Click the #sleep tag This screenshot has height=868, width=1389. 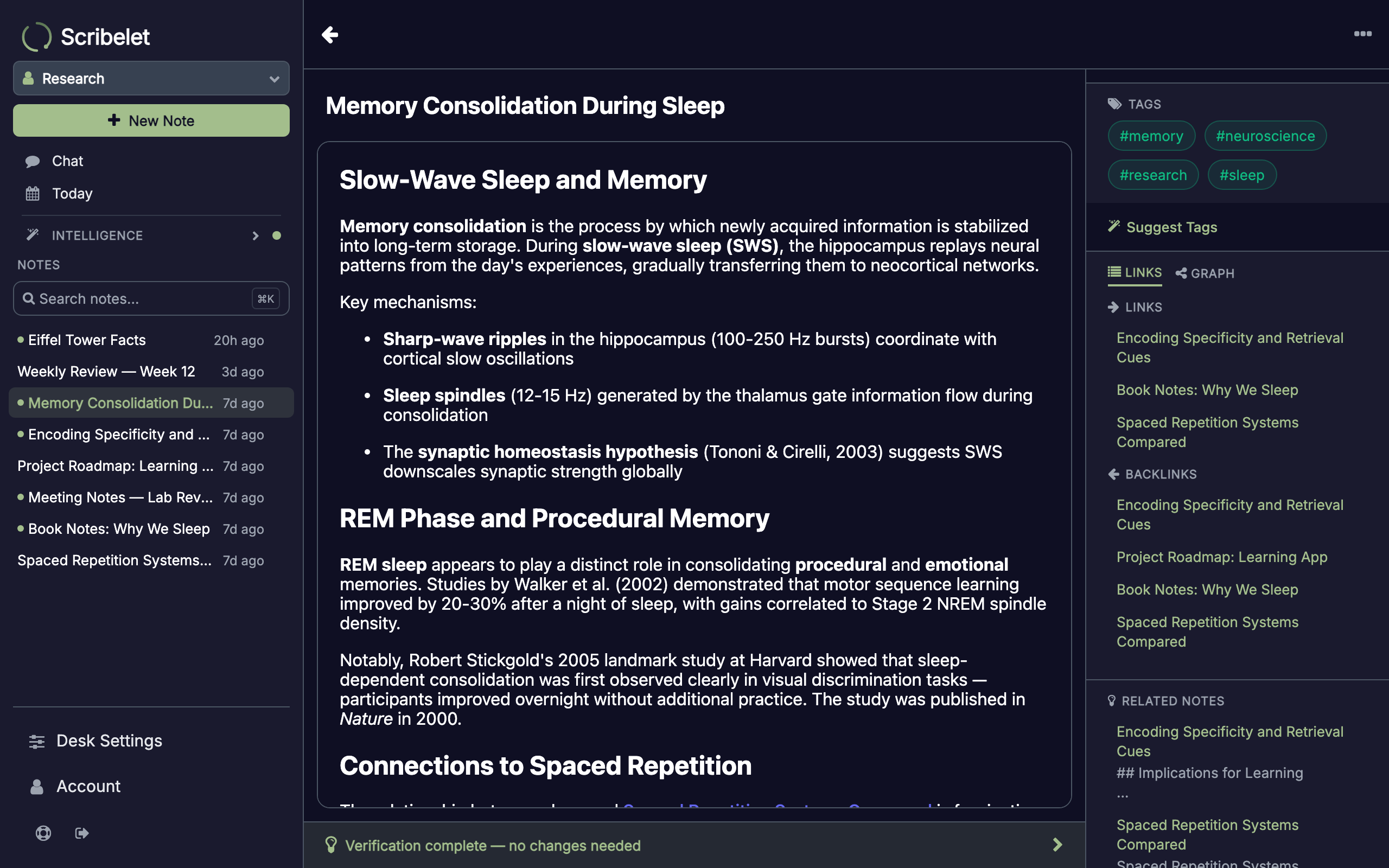click(x=1242, y=175)
